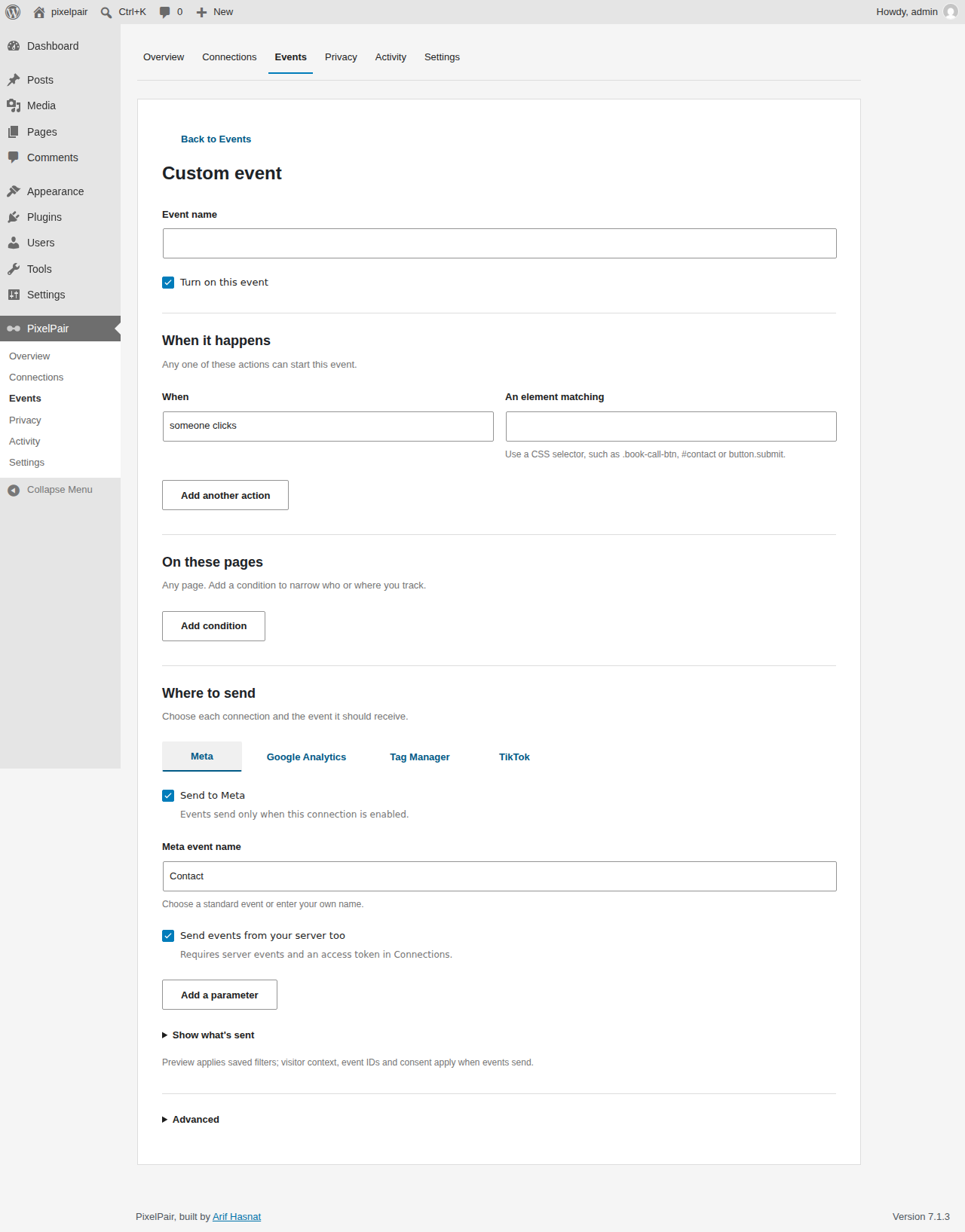The height and width of the screenshot is (1232, 965).
Task: Open the Activity top tab
Action: click(x=391, y=57)
